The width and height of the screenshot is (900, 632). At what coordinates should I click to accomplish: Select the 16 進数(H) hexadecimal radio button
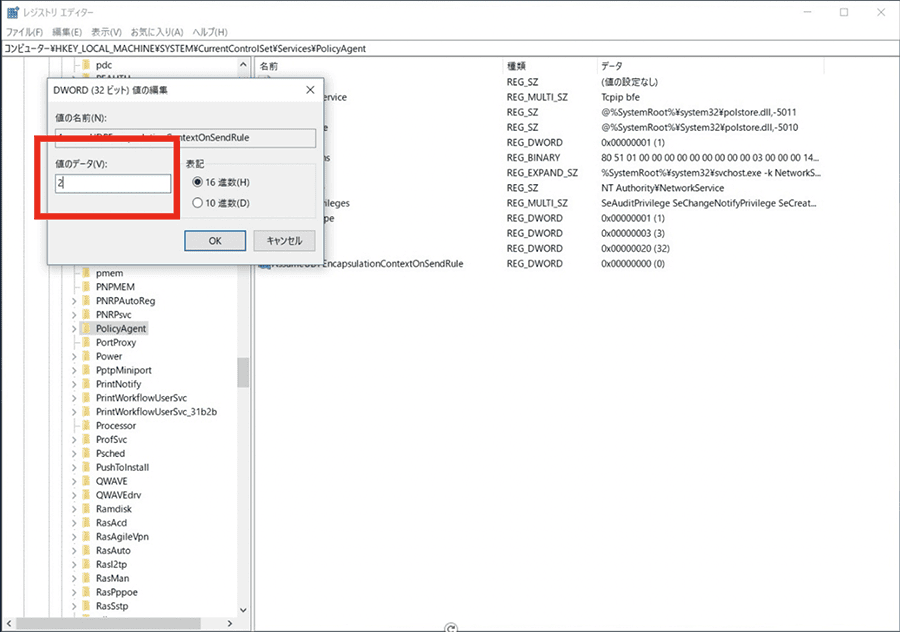point(197,182)
